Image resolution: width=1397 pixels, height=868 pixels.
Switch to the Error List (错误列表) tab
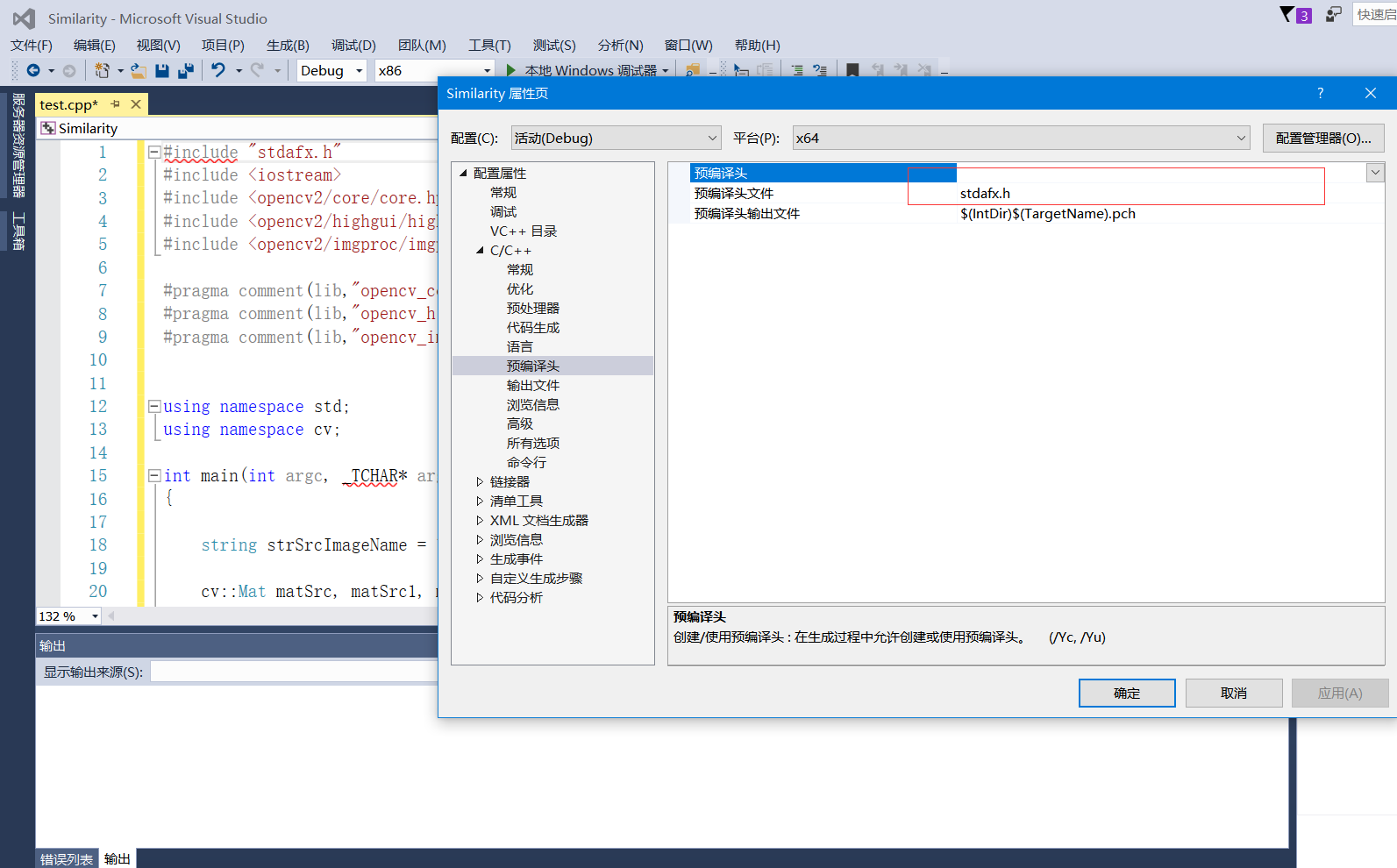coord(67,859)
